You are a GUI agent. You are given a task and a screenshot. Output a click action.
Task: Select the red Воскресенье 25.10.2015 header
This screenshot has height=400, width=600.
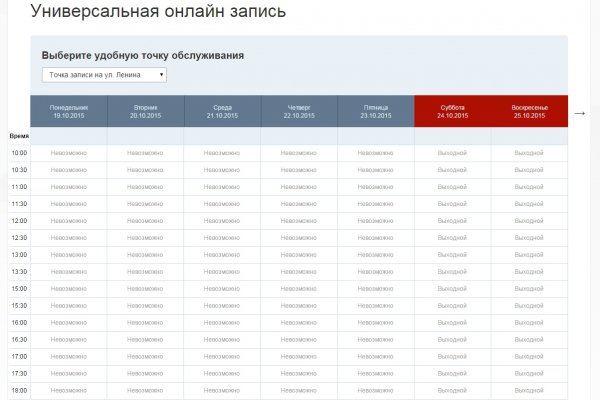coord(528,111)
